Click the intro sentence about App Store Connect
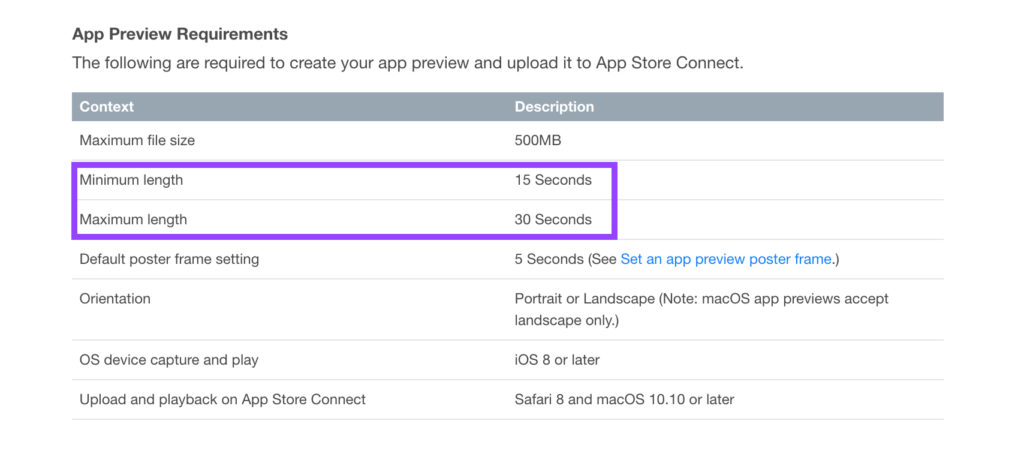 click(x=407, y=63)
